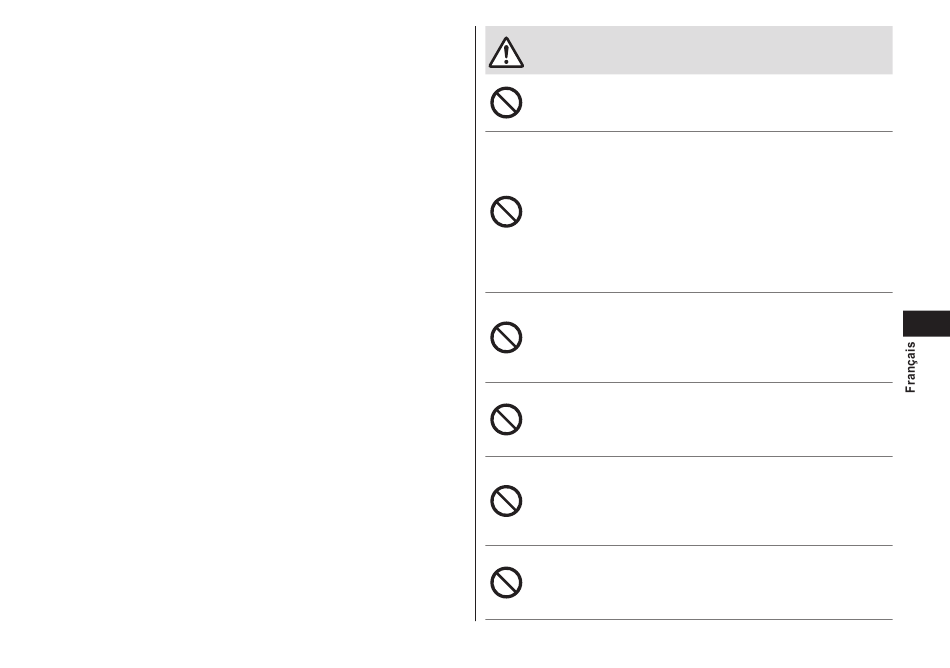950x668 pixels.
Task: Click the bottom-most horizontal separator line
Action: [689, 620]
